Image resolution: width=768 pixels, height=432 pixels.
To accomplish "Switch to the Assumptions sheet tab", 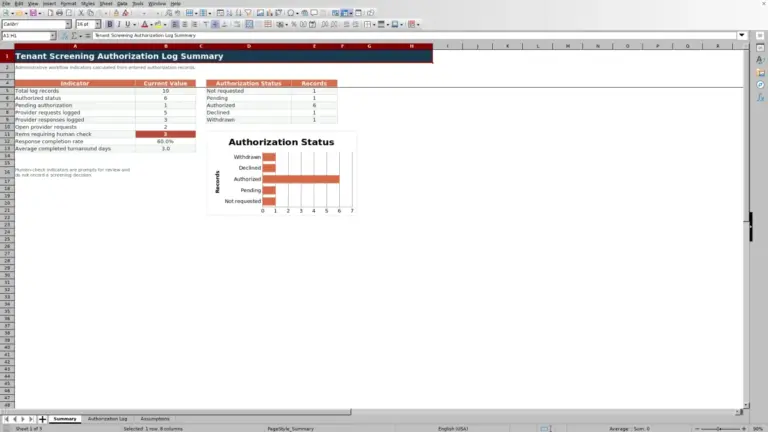I will (155, 419).
